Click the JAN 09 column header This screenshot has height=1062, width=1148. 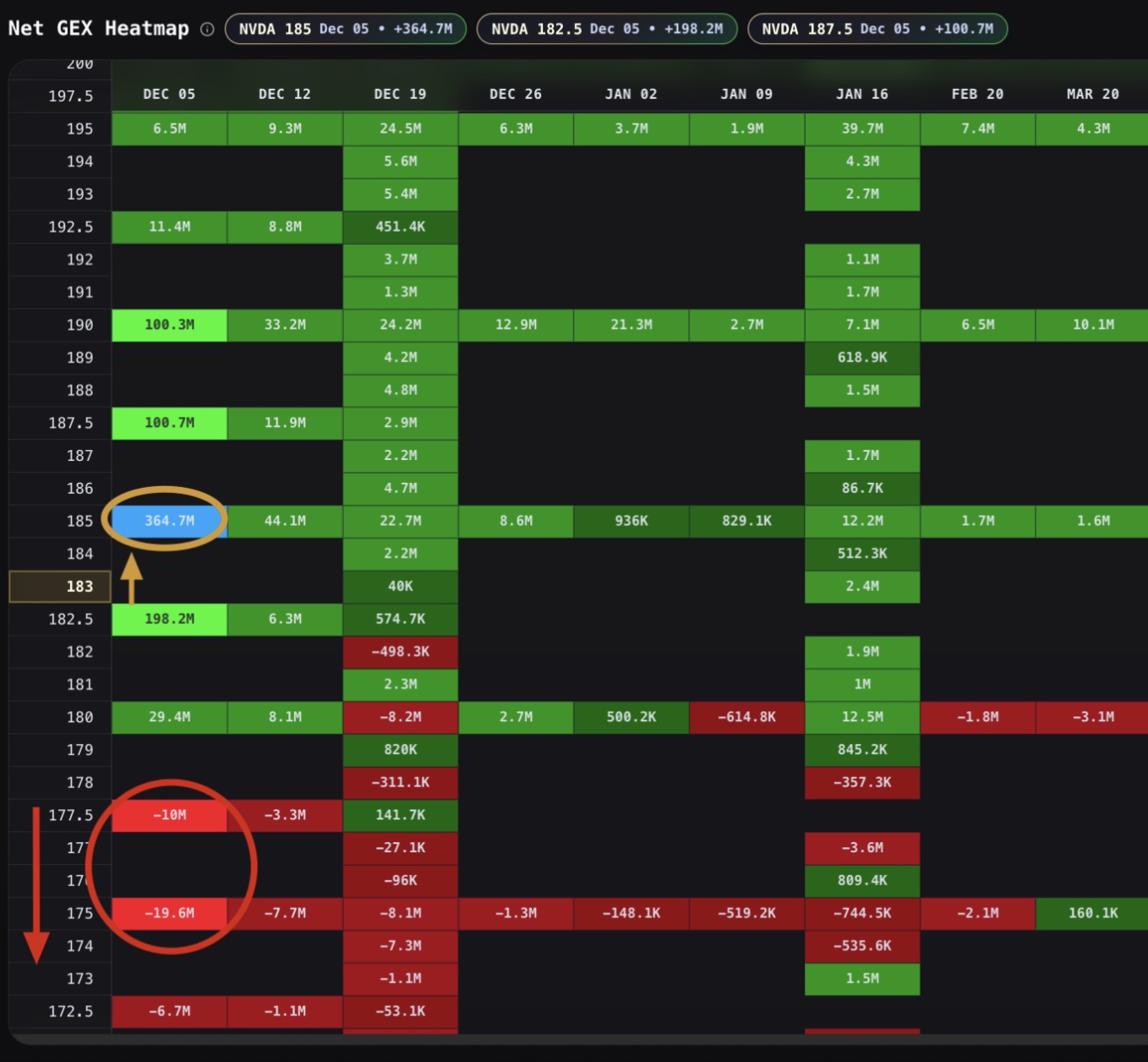747,94
